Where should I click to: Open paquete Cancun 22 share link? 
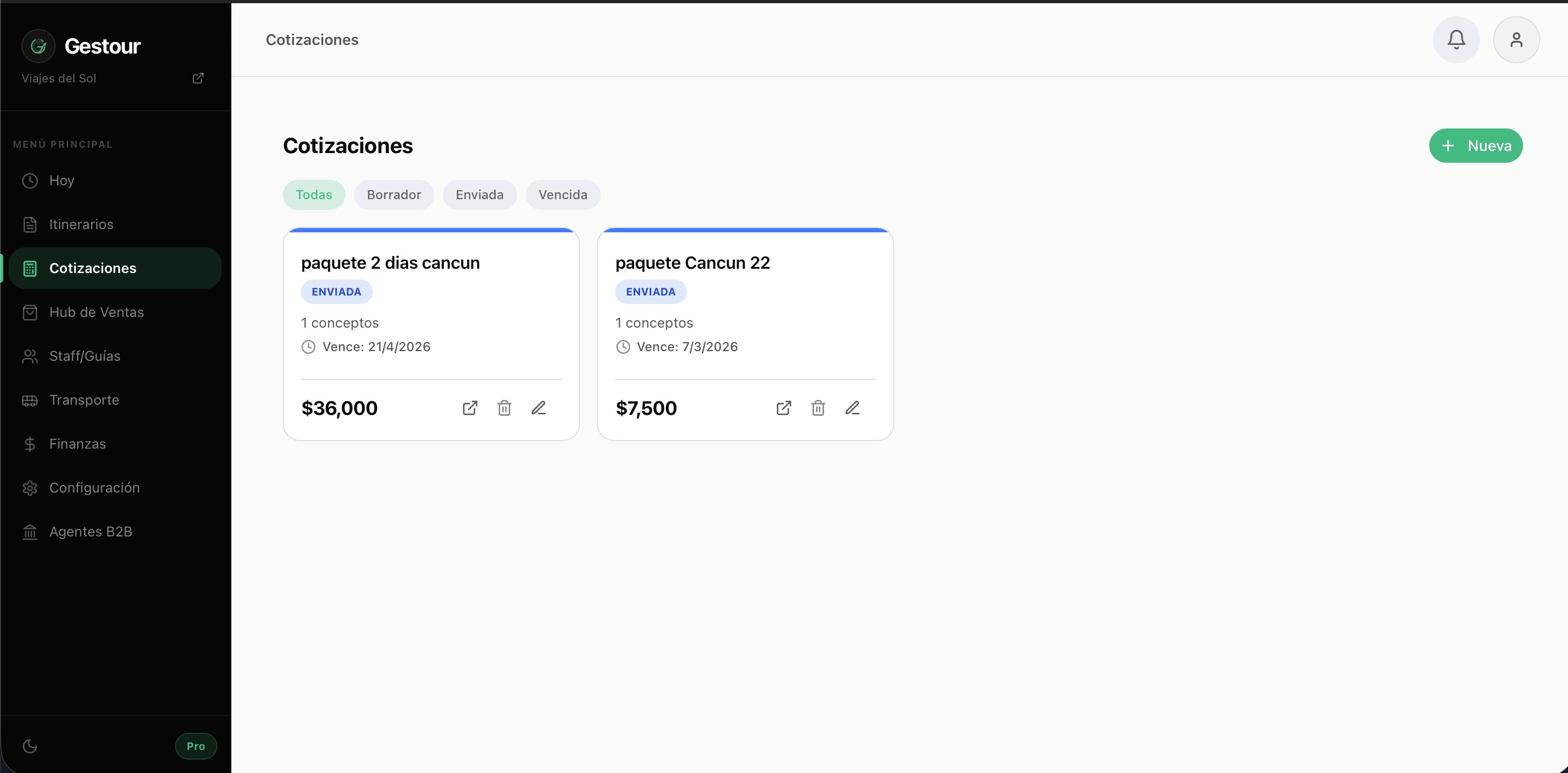point(784,408)
